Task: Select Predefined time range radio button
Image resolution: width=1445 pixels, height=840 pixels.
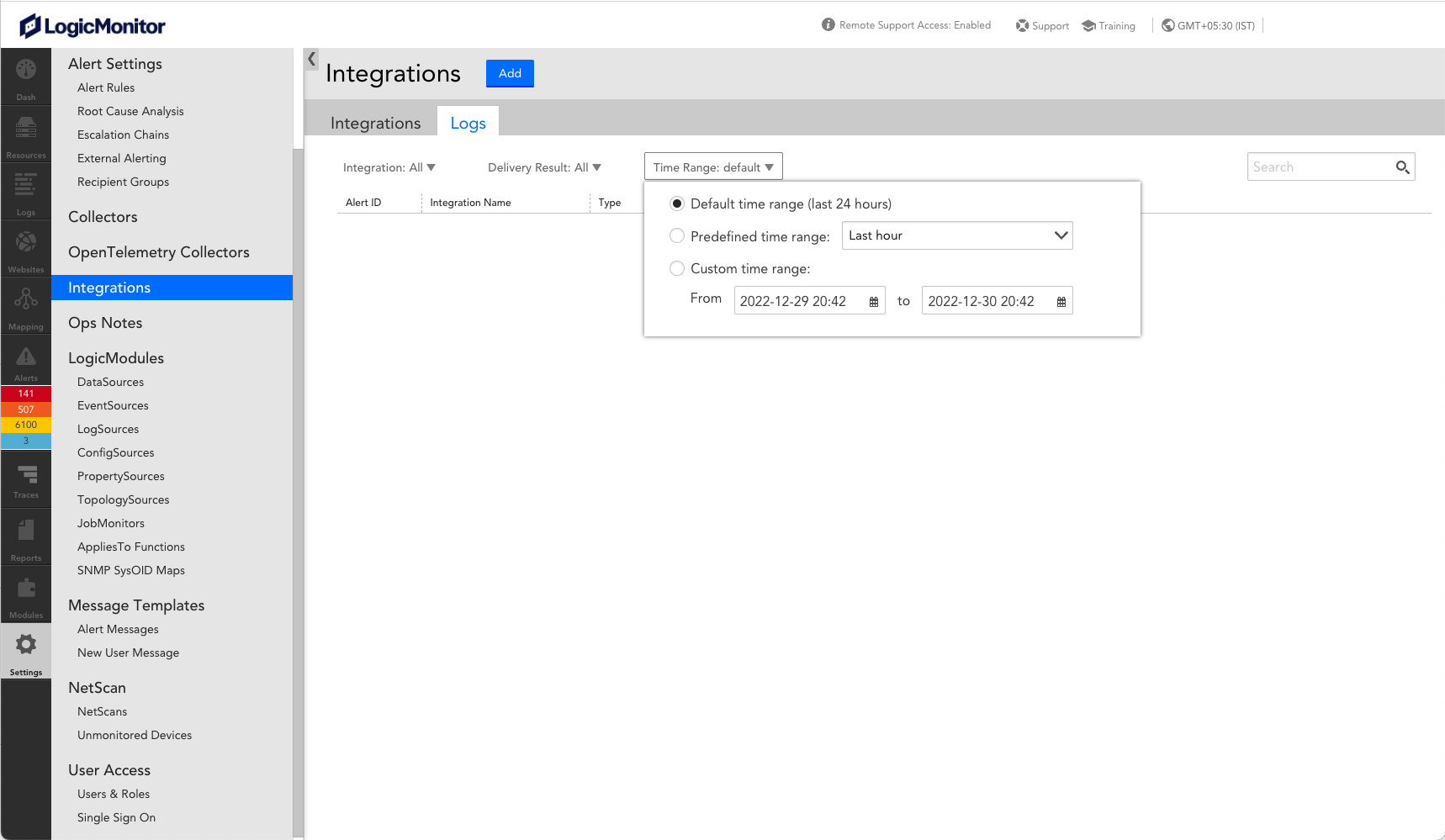Action: tap(677, 235)
